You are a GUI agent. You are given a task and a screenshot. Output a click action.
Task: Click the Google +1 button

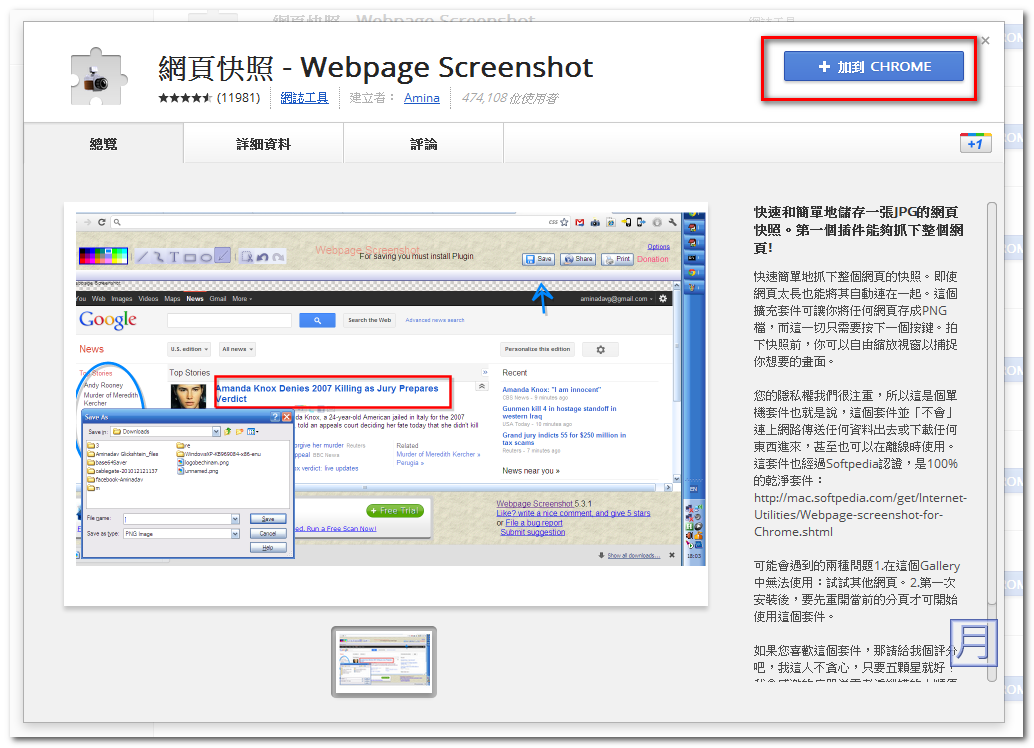tap(975, 143)
